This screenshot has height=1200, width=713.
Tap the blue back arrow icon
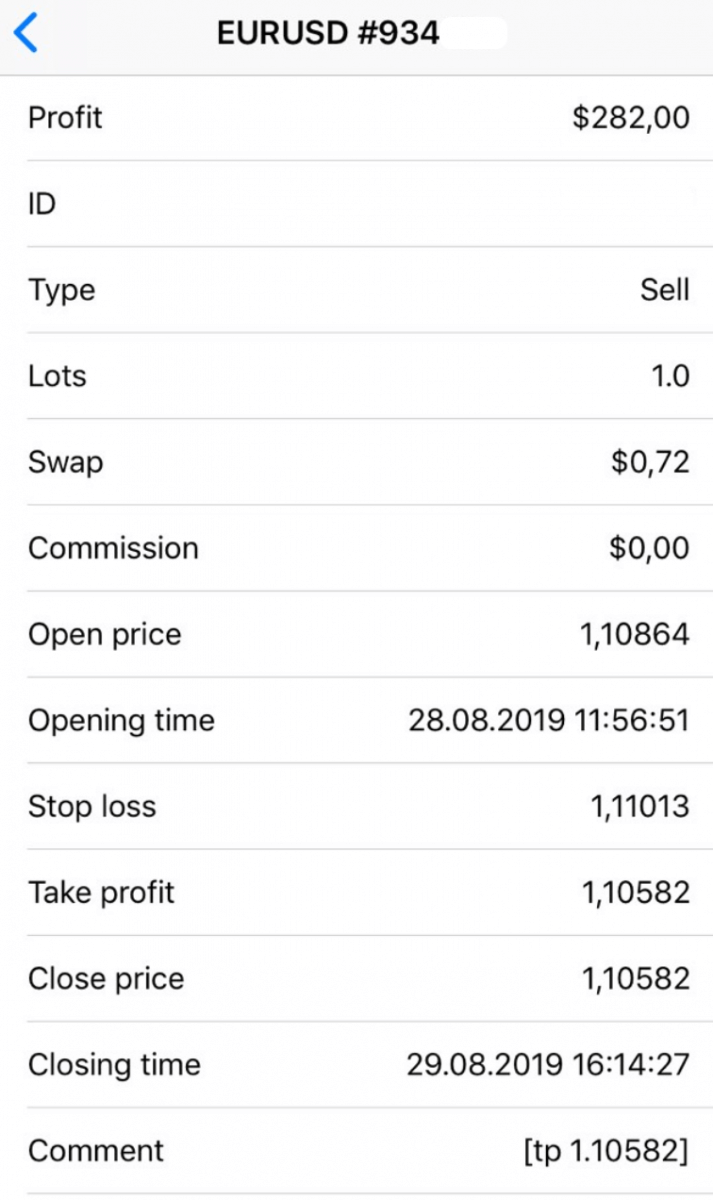(27, 31)
